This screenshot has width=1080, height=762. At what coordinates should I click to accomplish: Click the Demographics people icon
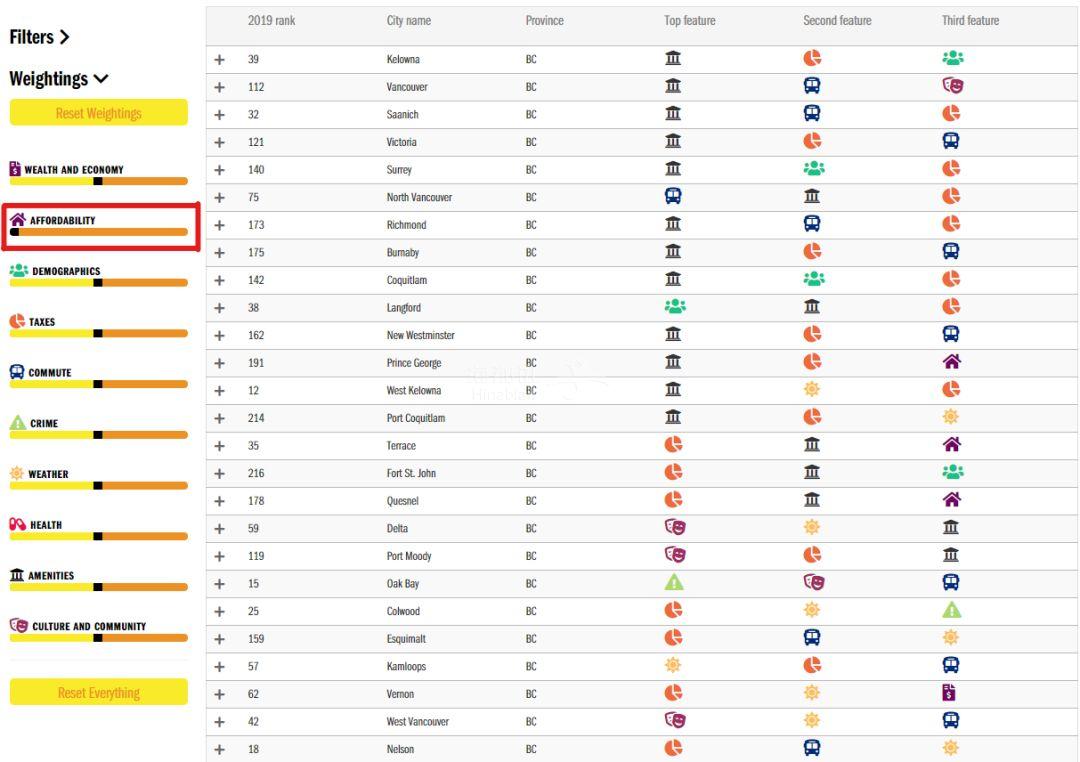(x=18, y=271)
